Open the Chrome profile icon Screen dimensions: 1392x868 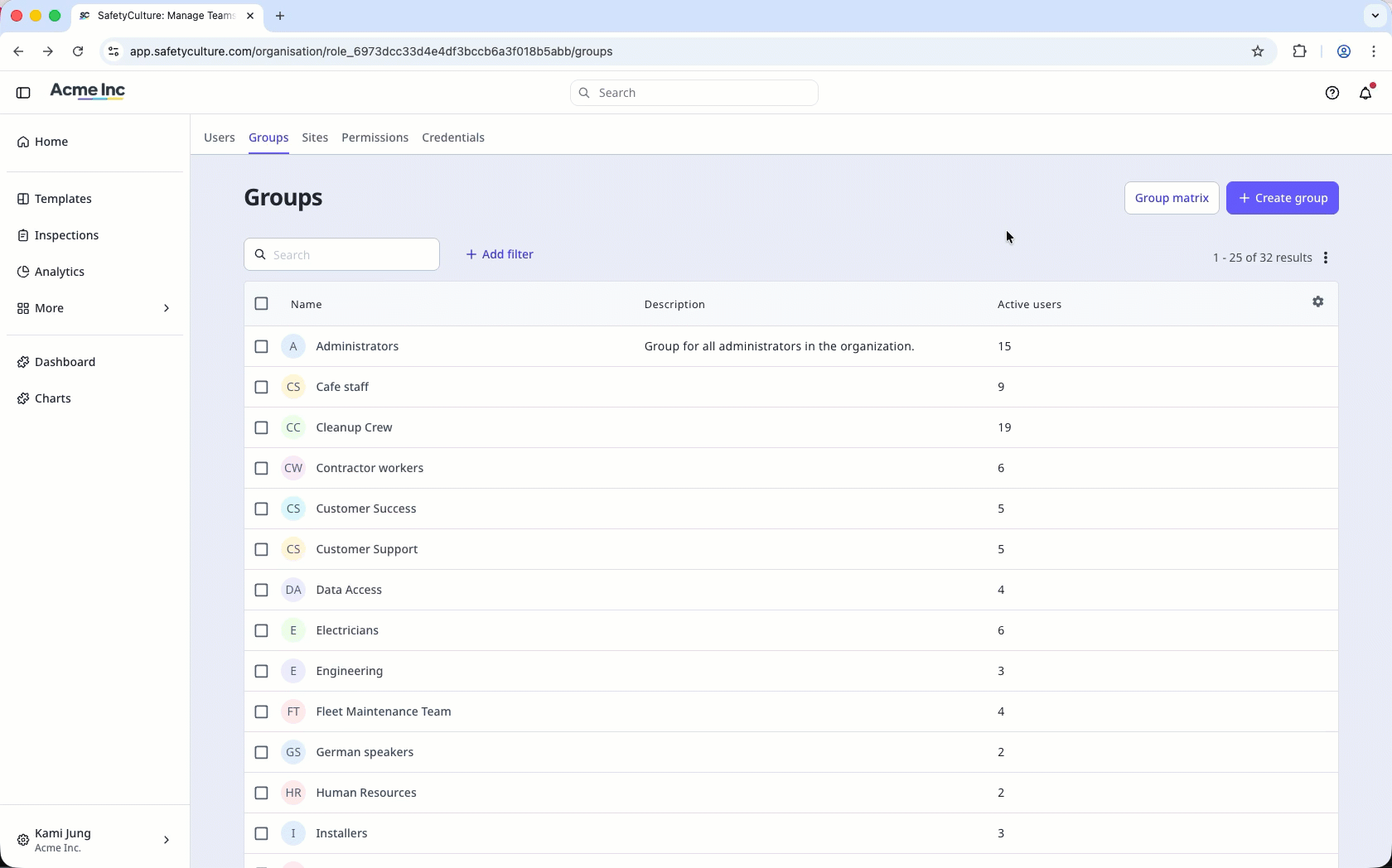point(1344,51)
